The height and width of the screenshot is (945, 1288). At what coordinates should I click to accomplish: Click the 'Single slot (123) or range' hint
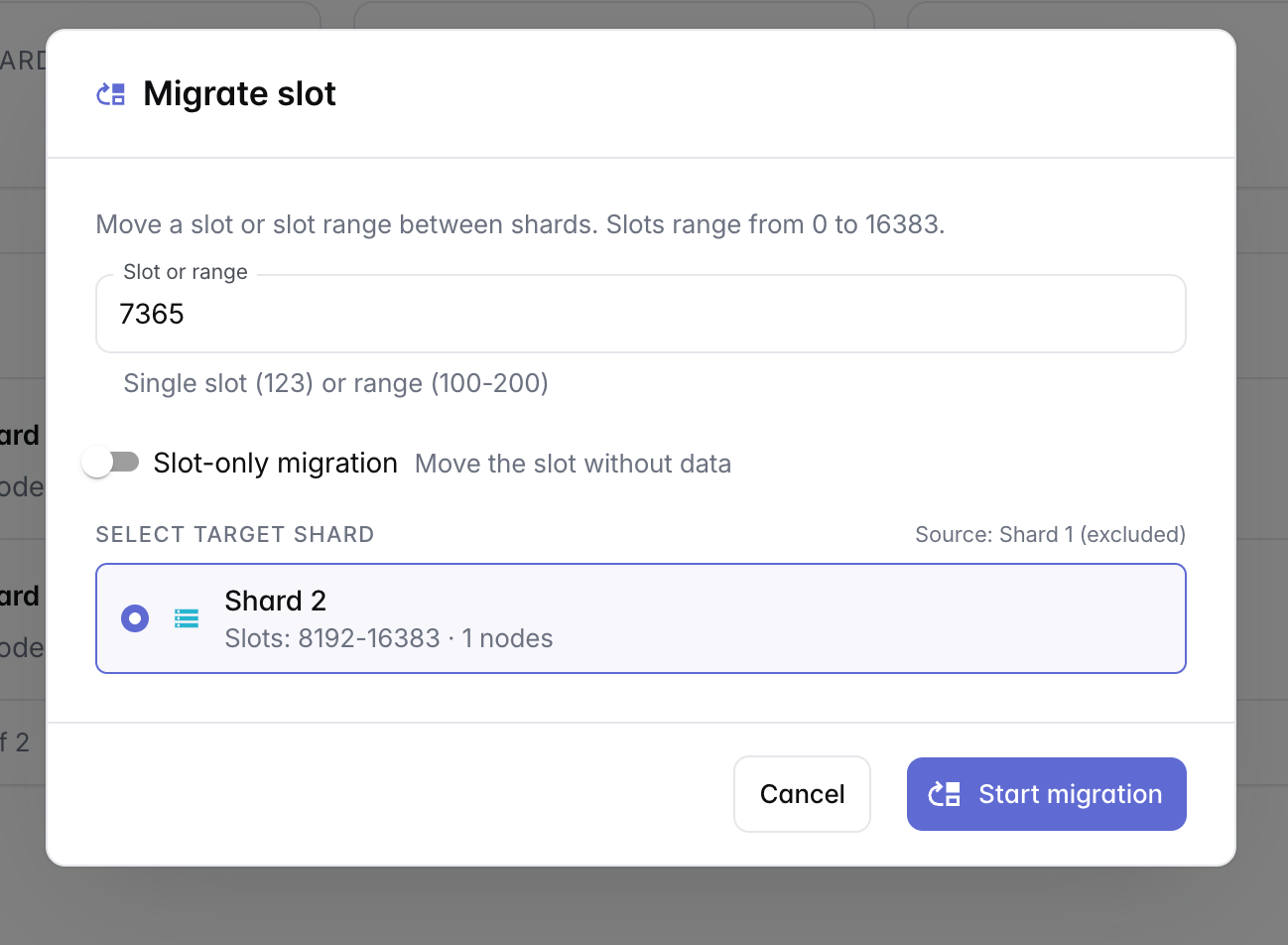pyautogui.click(x=335, y=383)
